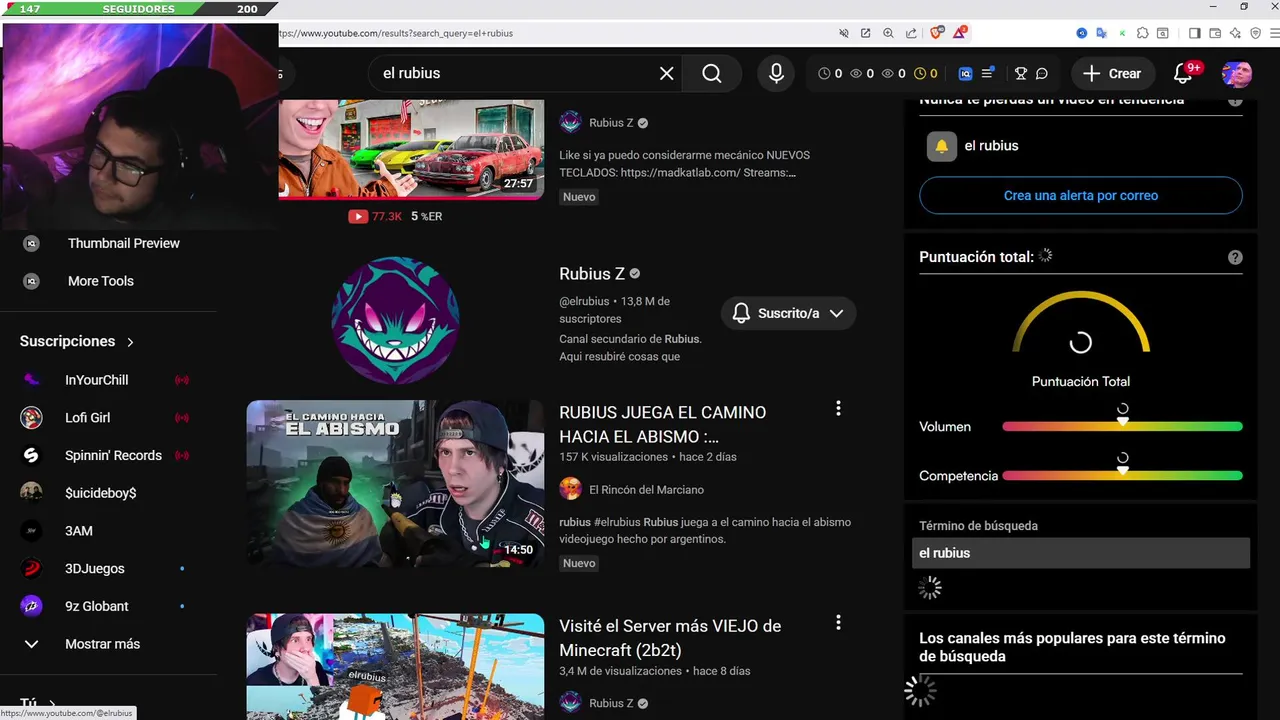Select the el rubius search term row
Screen dimensions: 1280x720
(x=1081, y=553)
